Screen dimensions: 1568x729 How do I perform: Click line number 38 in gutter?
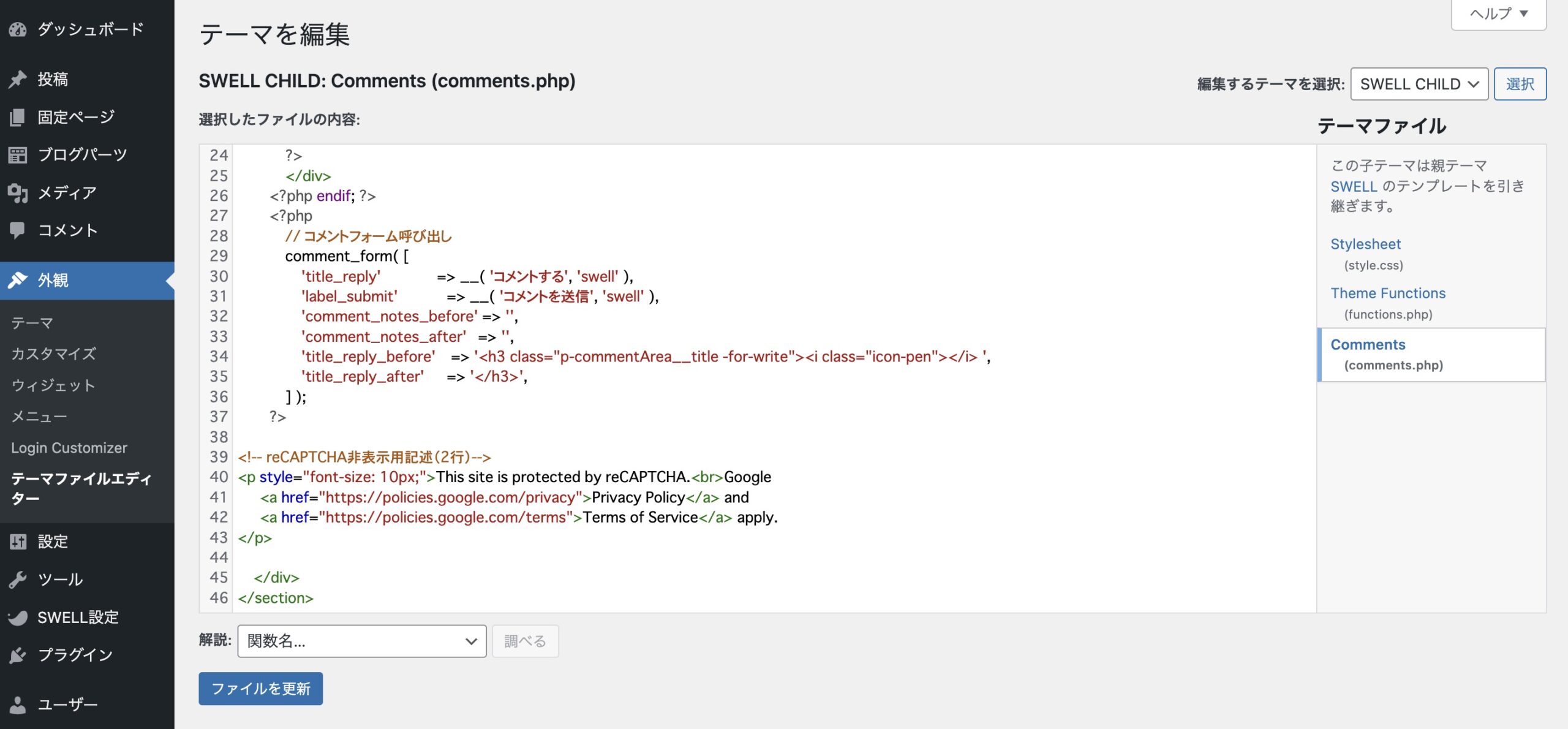219,437
